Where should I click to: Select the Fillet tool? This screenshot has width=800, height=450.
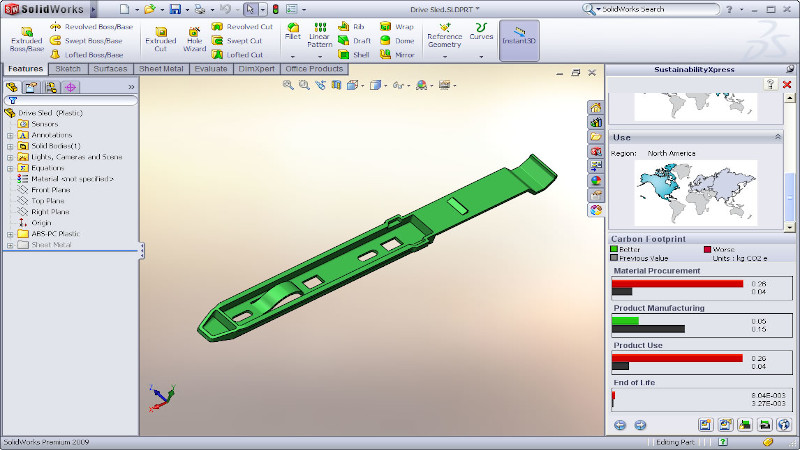292,30
